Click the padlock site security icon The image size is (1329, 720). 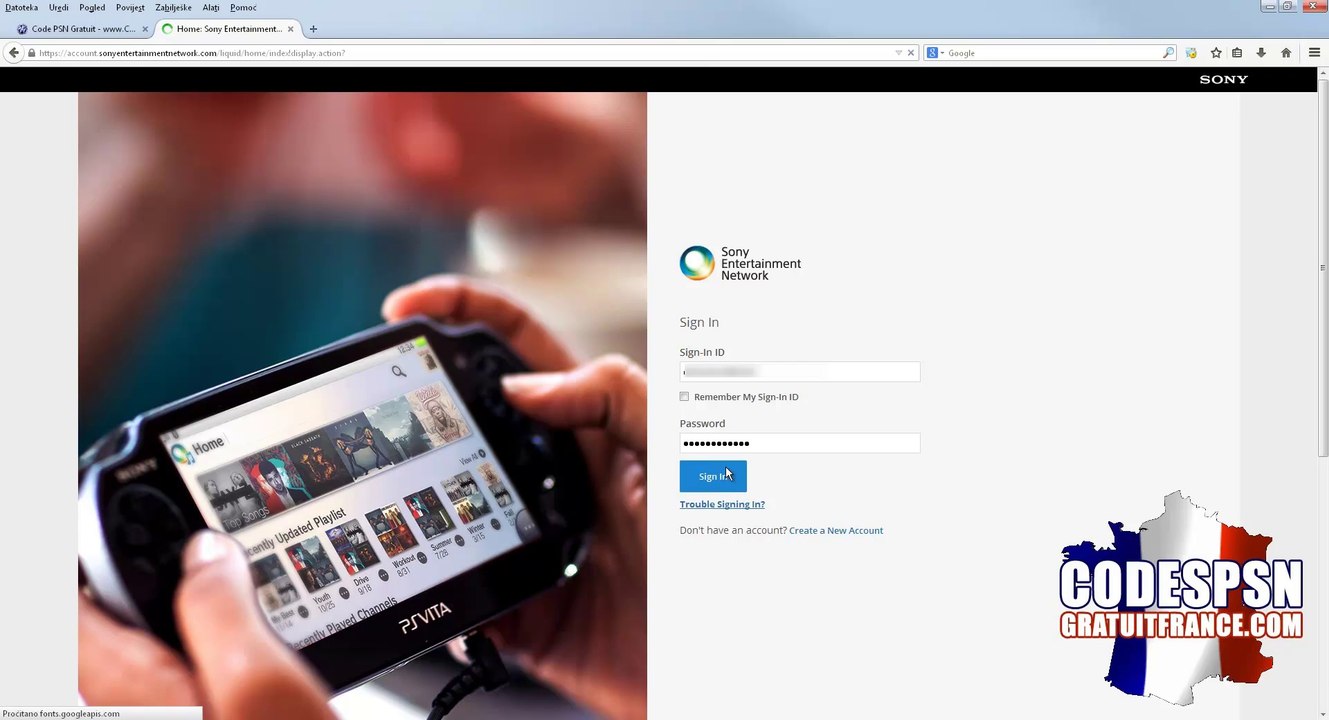32,53
